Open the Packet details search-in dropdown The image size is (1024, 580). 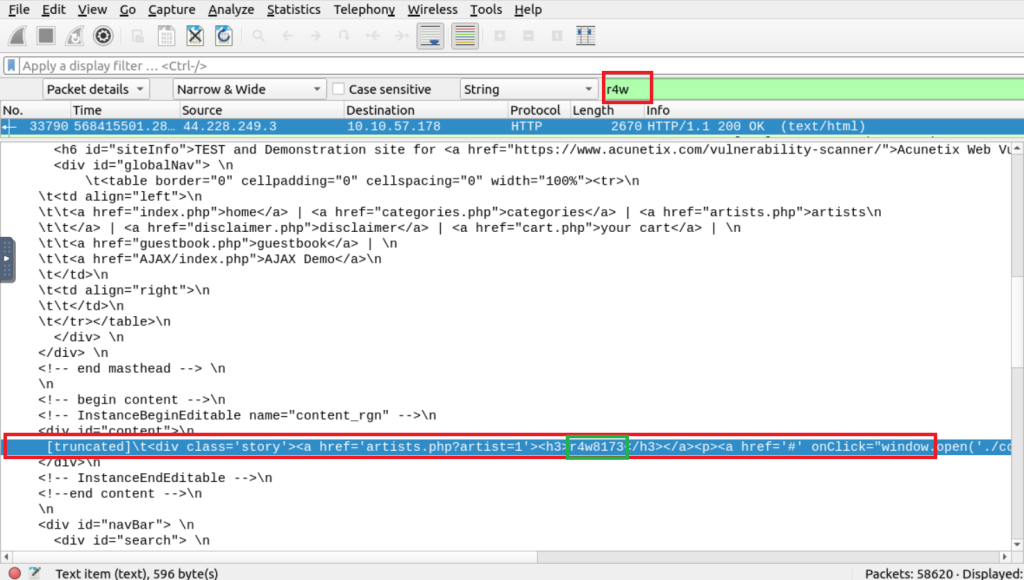[x=96, y=89]
